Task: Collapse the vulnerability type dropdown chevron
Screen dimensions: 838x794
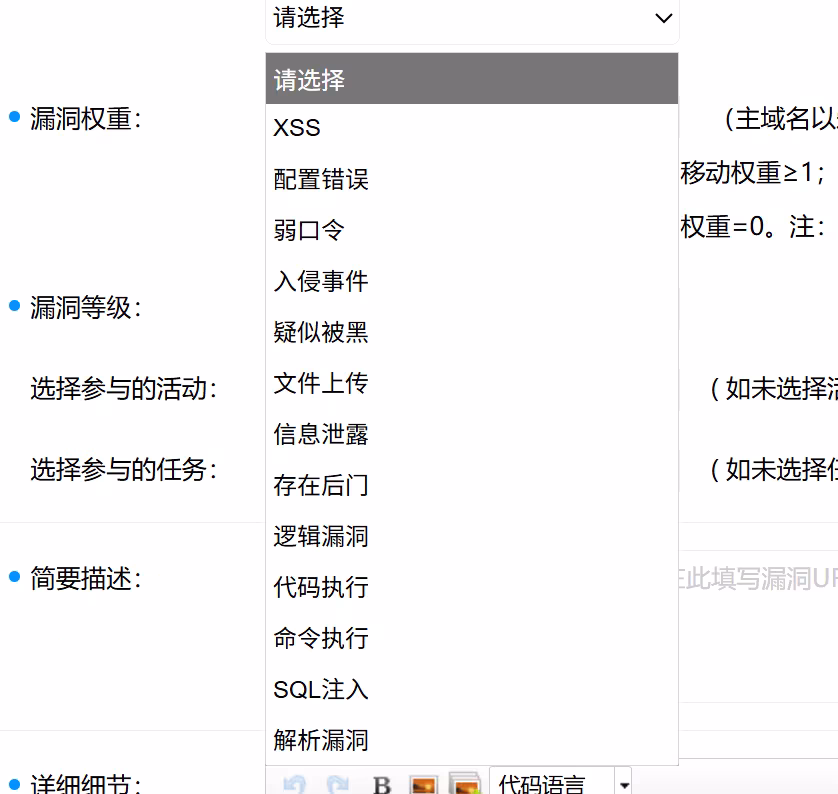Action: tap(663, 18)
